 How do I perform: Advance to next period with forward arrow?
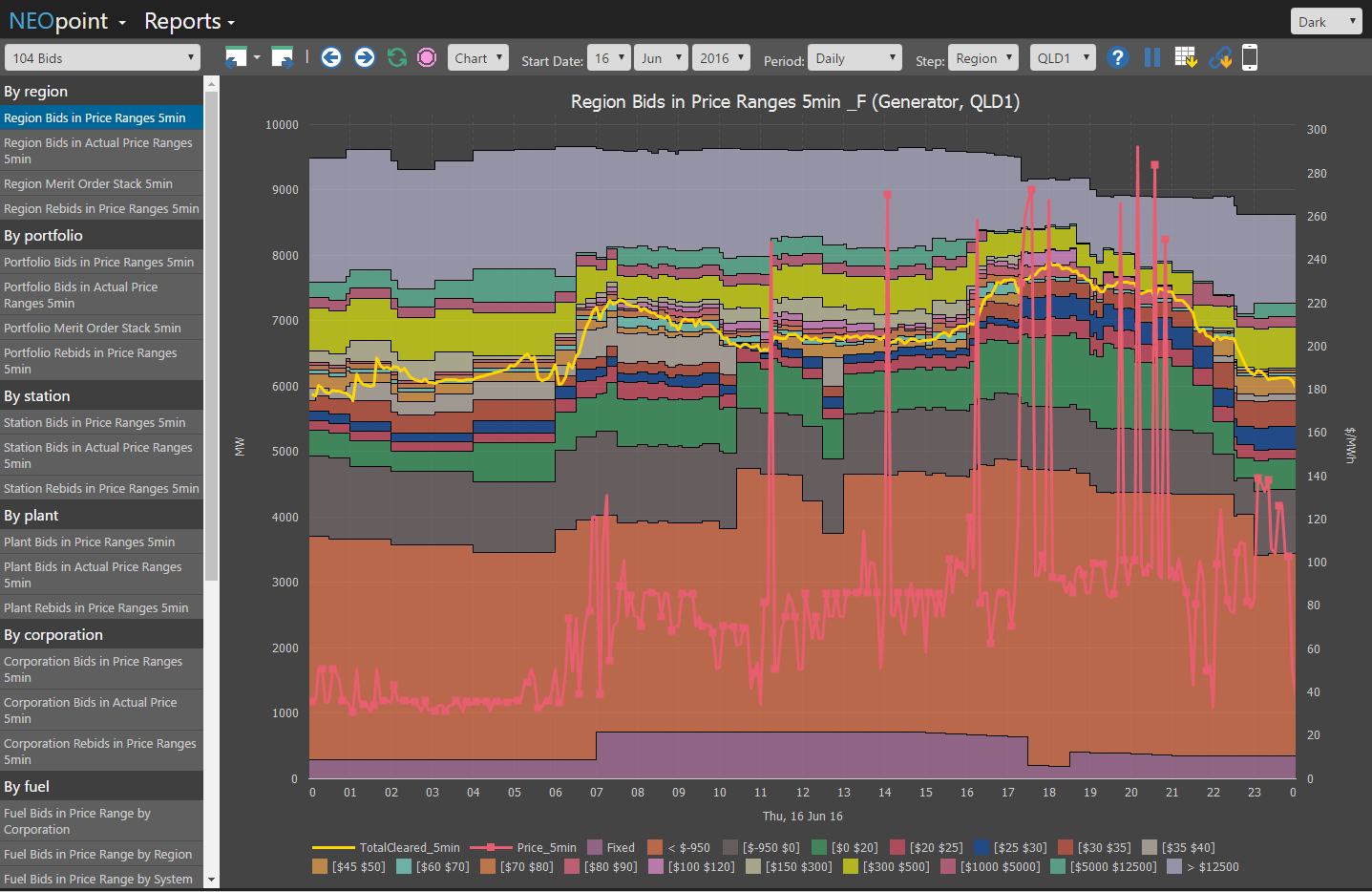coord(365,58)
